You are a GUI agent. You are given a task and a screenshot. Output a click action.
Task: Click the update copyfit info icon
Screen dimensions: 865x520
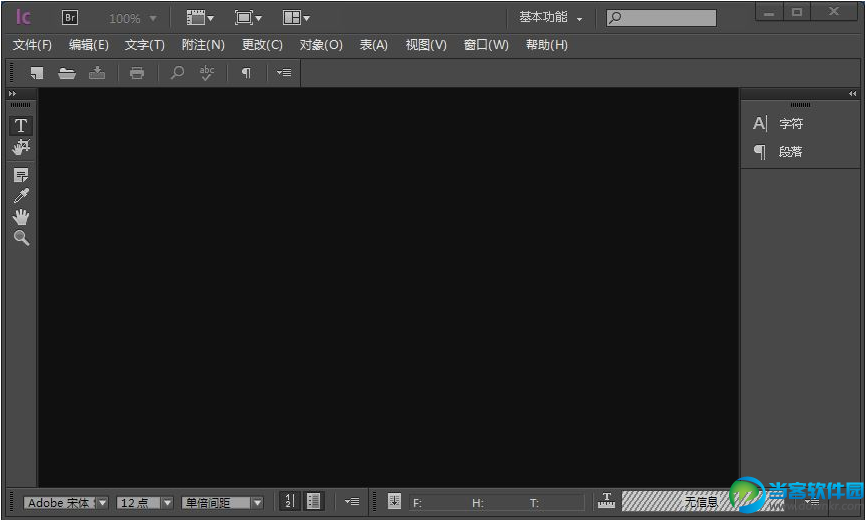394,501
